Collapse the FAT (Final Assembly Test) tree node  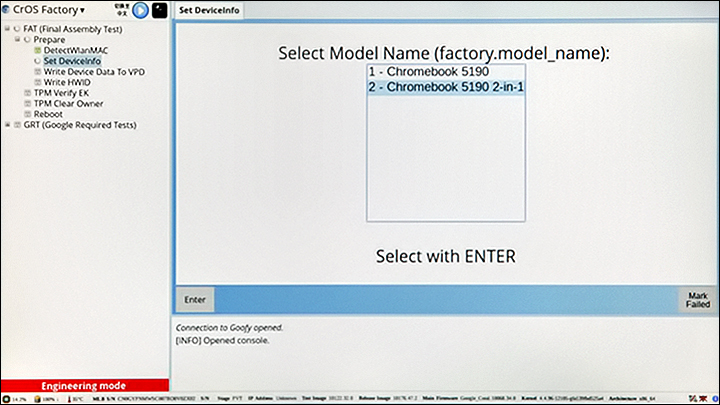(x=6, y=29)
